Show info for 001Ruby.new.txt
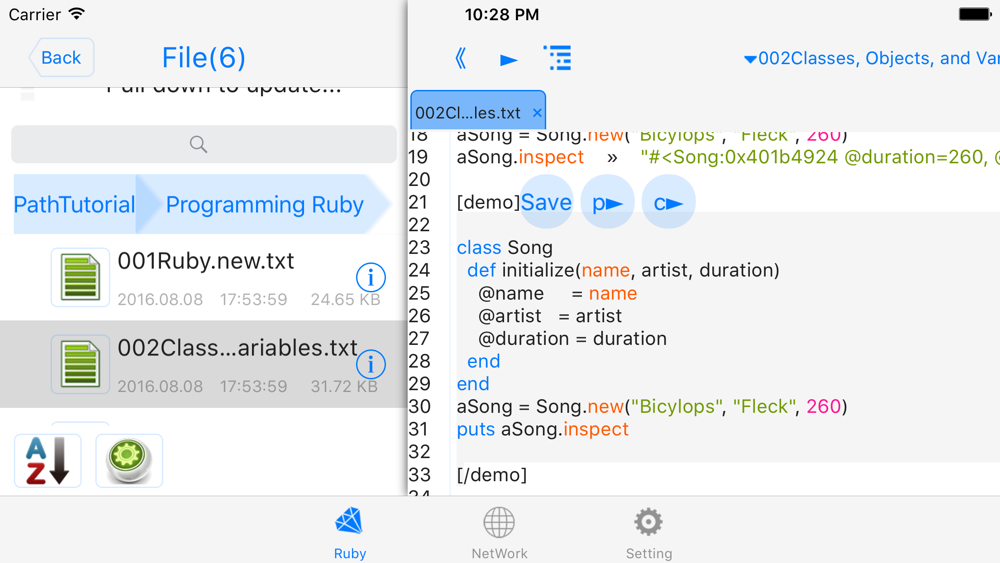The image size is (1000, 563). 371,277
